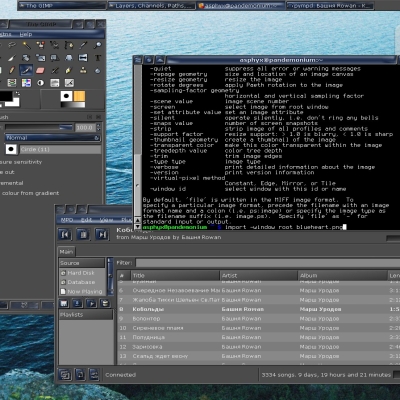Click the Filter input field in pympd

coord(268,263)
